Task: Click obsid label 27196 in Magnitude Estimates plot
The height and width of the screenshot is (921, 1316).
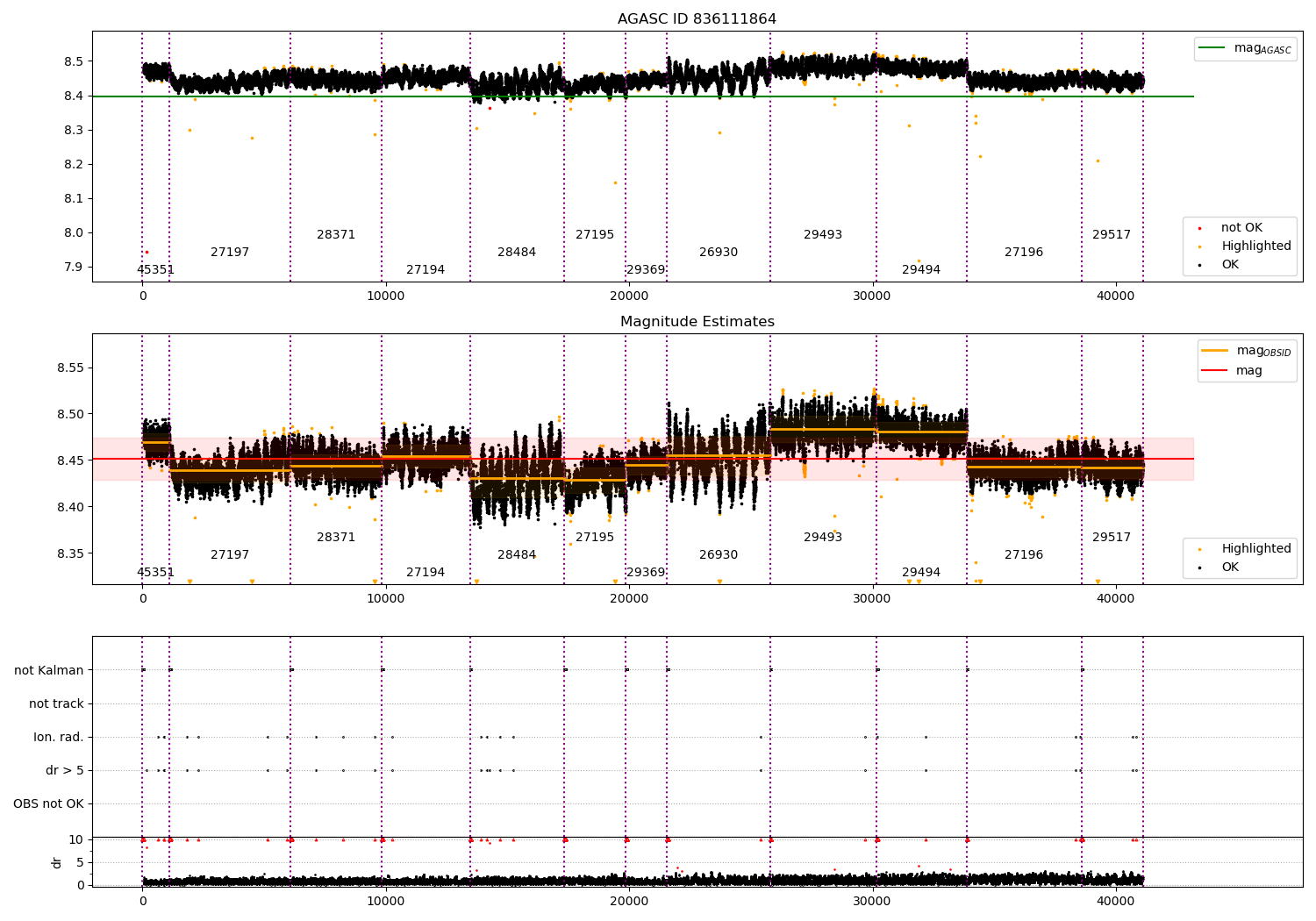Action: [x=1024, y=555]
